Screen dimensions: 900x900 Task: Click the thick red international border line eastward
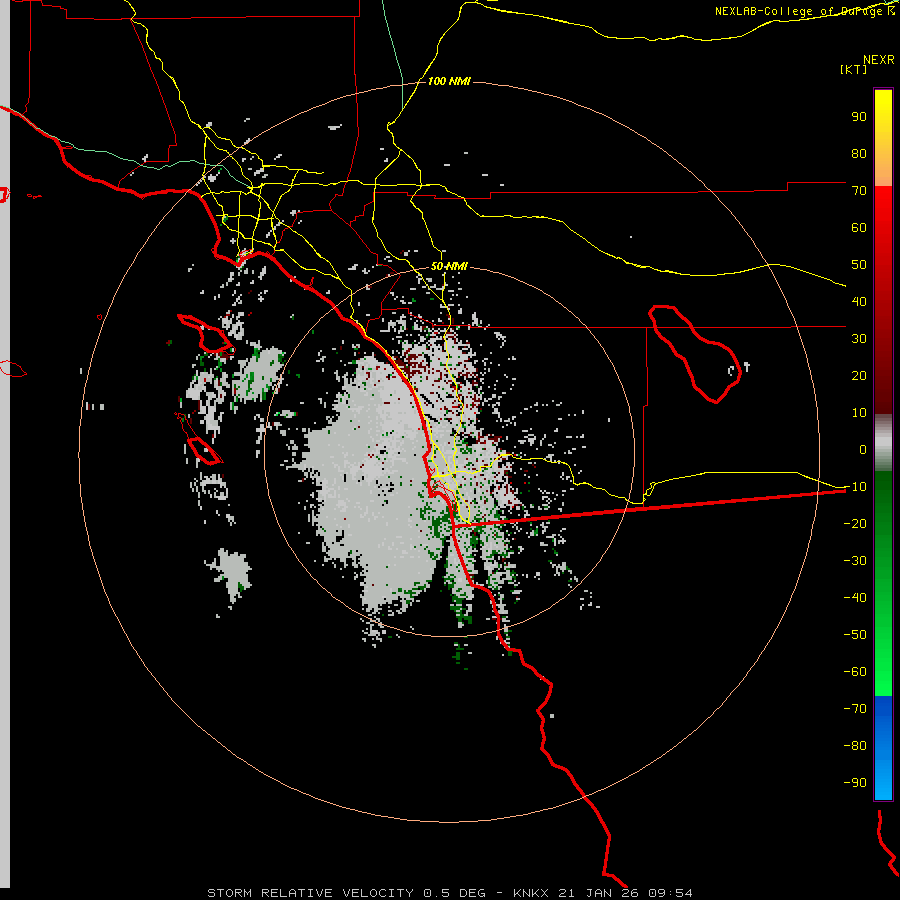tap(649, 508)
